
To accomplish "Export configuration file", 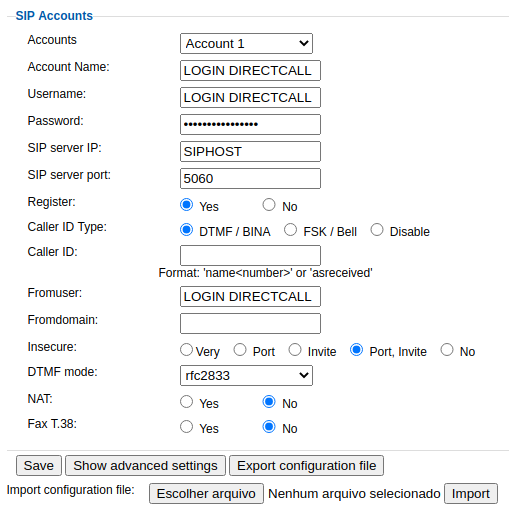I will [306, 465].
